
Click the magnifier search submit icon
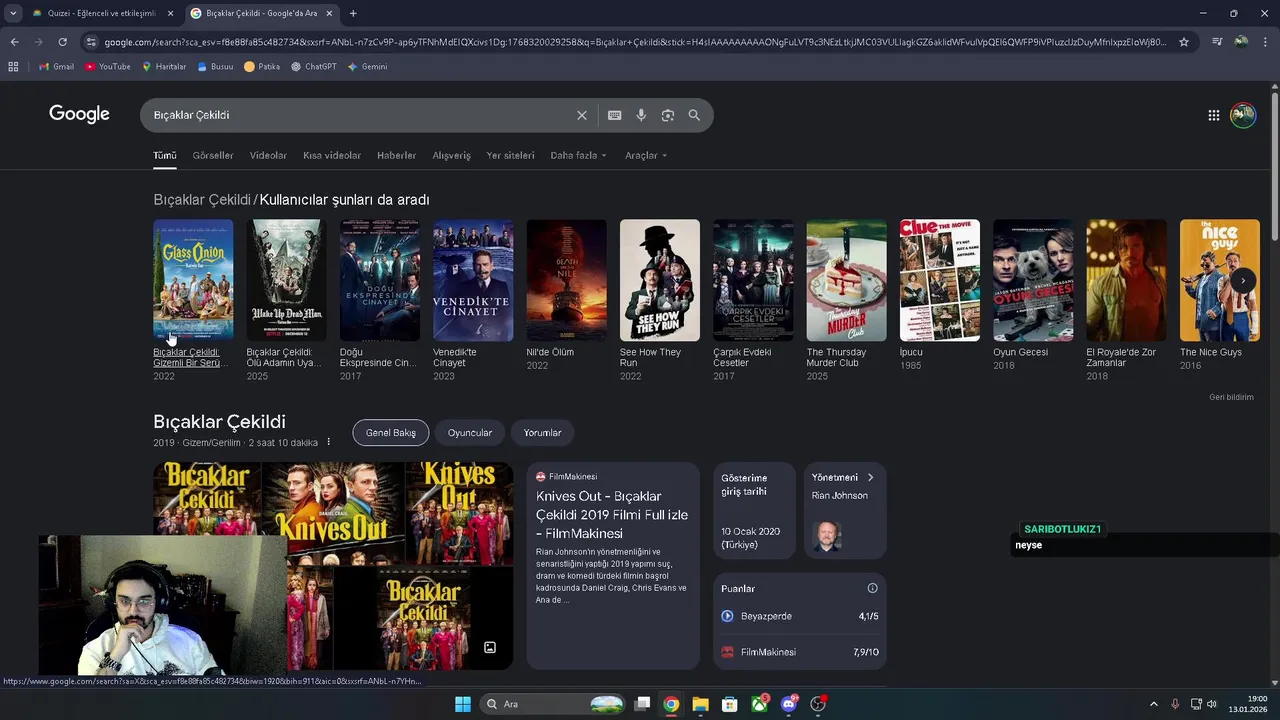(x=694, y=115)
